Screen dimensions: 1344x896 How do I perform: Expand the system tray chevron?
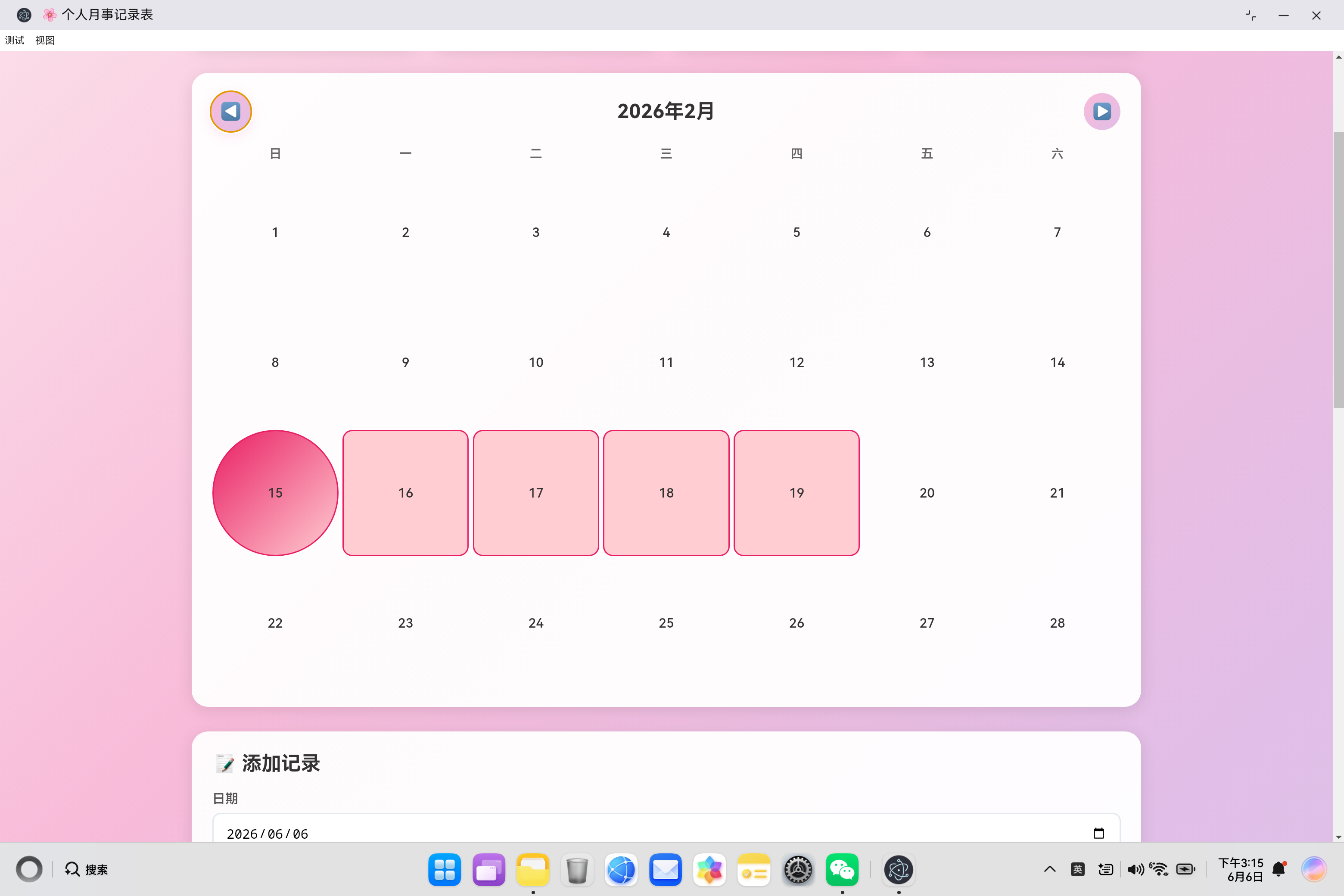click(1049, 869)
